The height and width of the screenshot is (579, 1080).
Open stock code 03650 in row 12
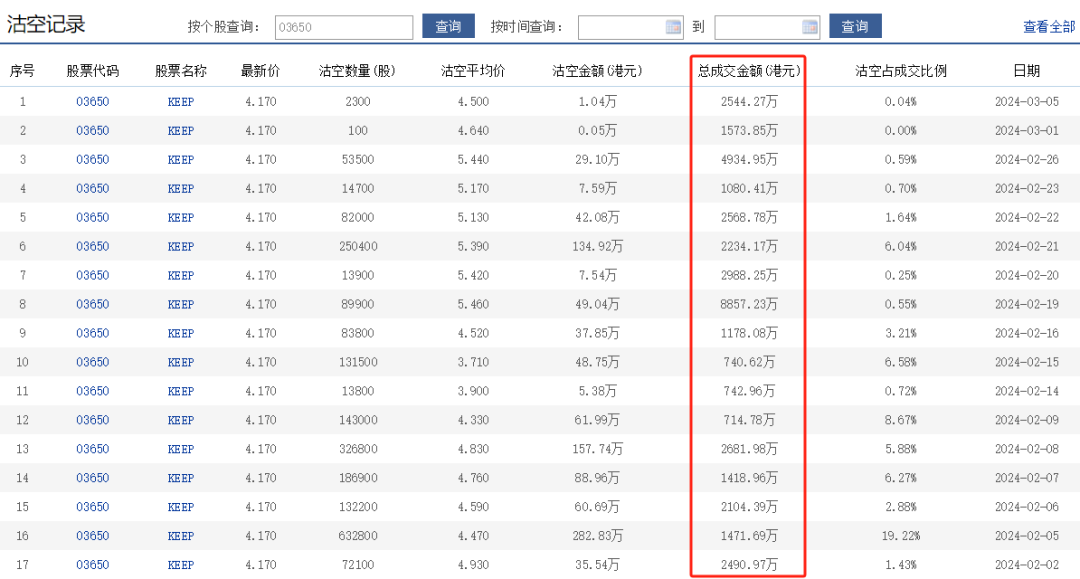click(x=92, y=419)
